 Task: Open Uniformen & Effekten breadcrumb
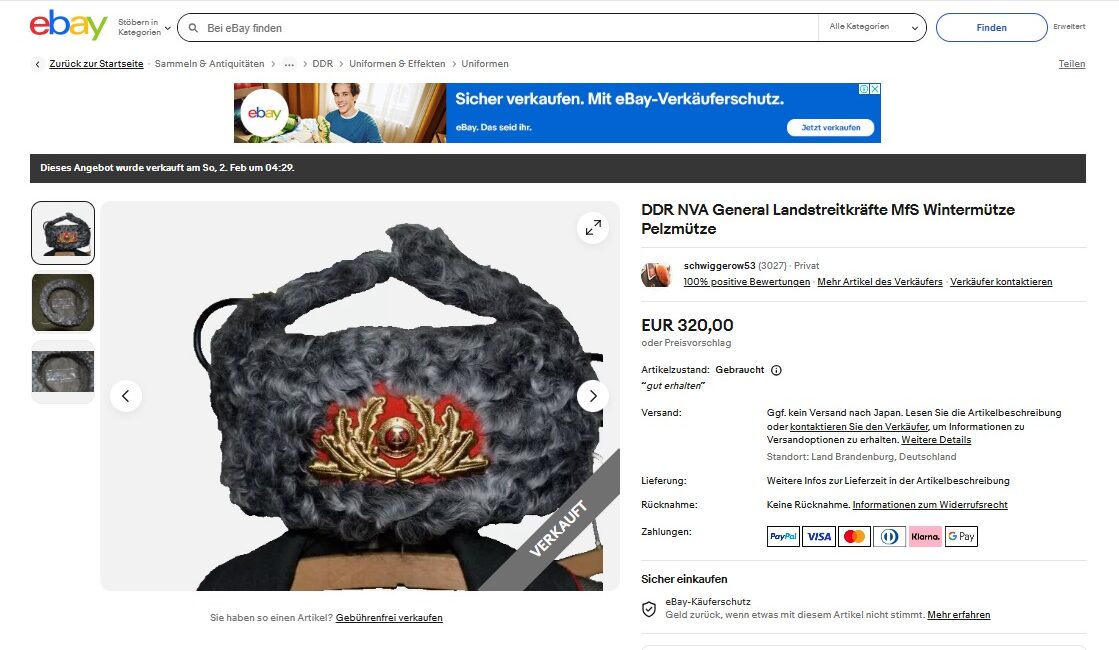click(397, 64)
